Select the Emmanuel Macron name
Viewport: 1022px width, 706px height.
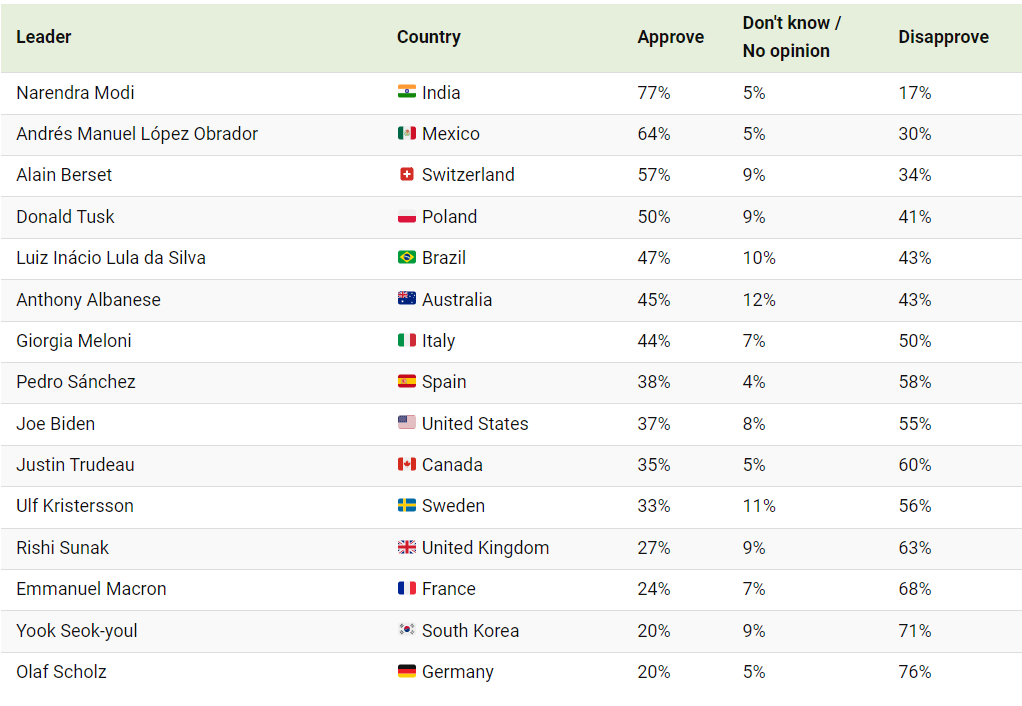pos(91,589)
